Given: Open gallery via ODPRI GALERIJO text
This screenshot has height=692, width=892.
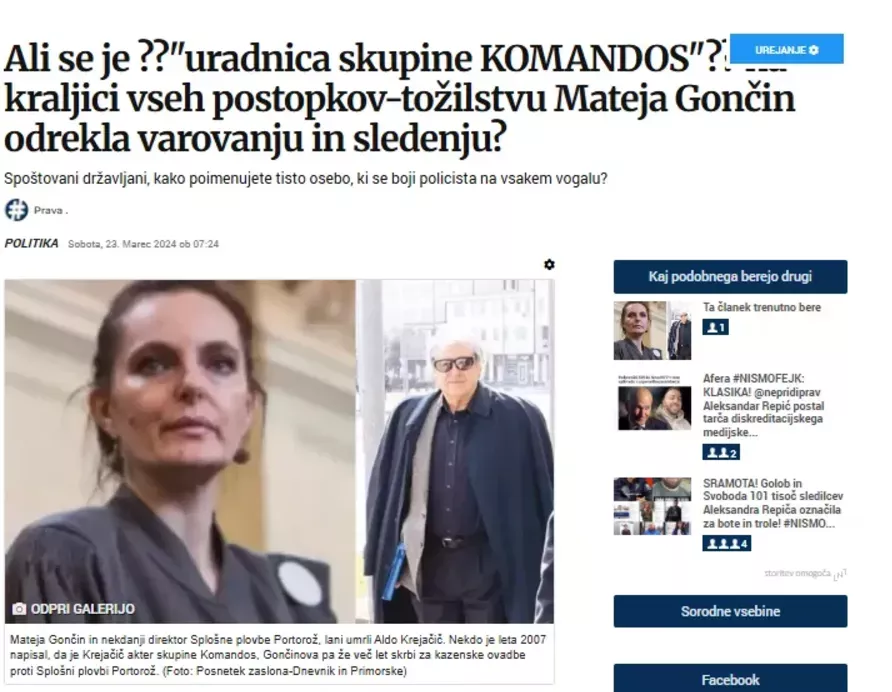Looking at the screenshot, I should (x=82, y=609).
